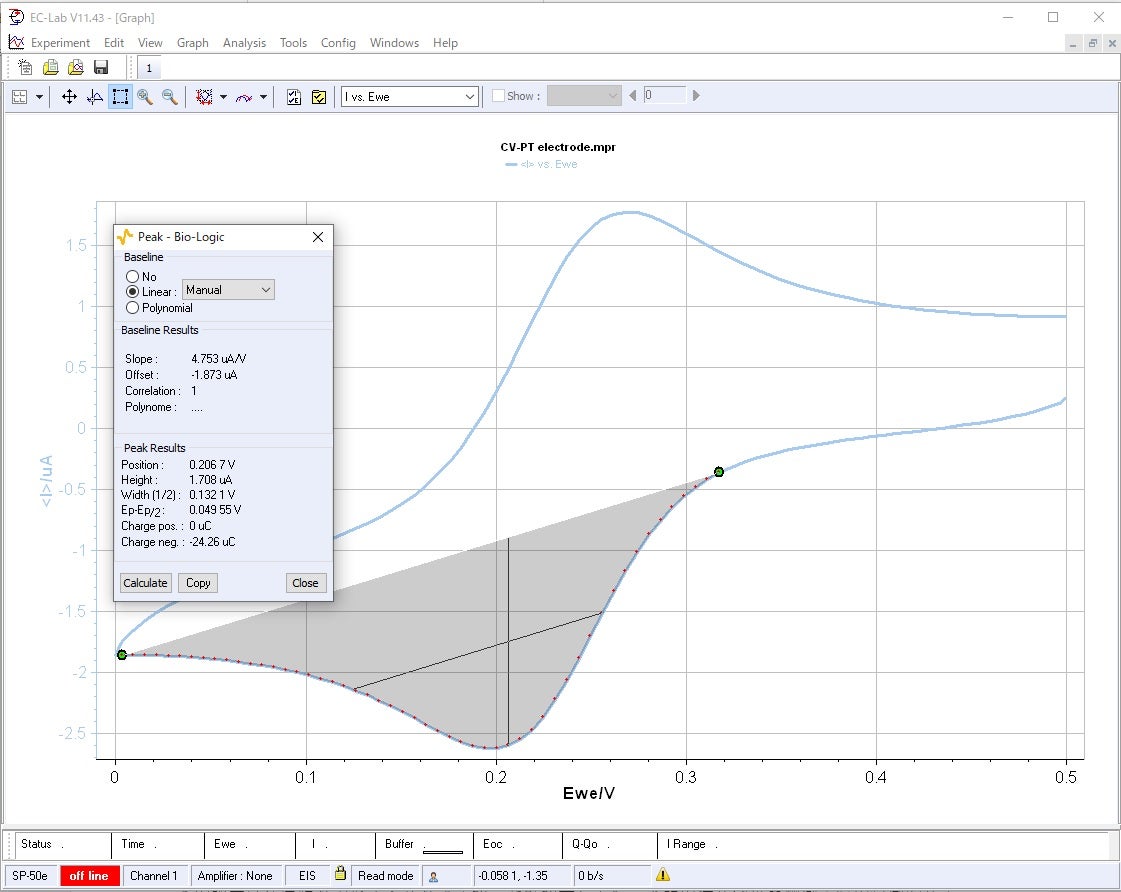Click the load data file icon

tap(76, 67)
